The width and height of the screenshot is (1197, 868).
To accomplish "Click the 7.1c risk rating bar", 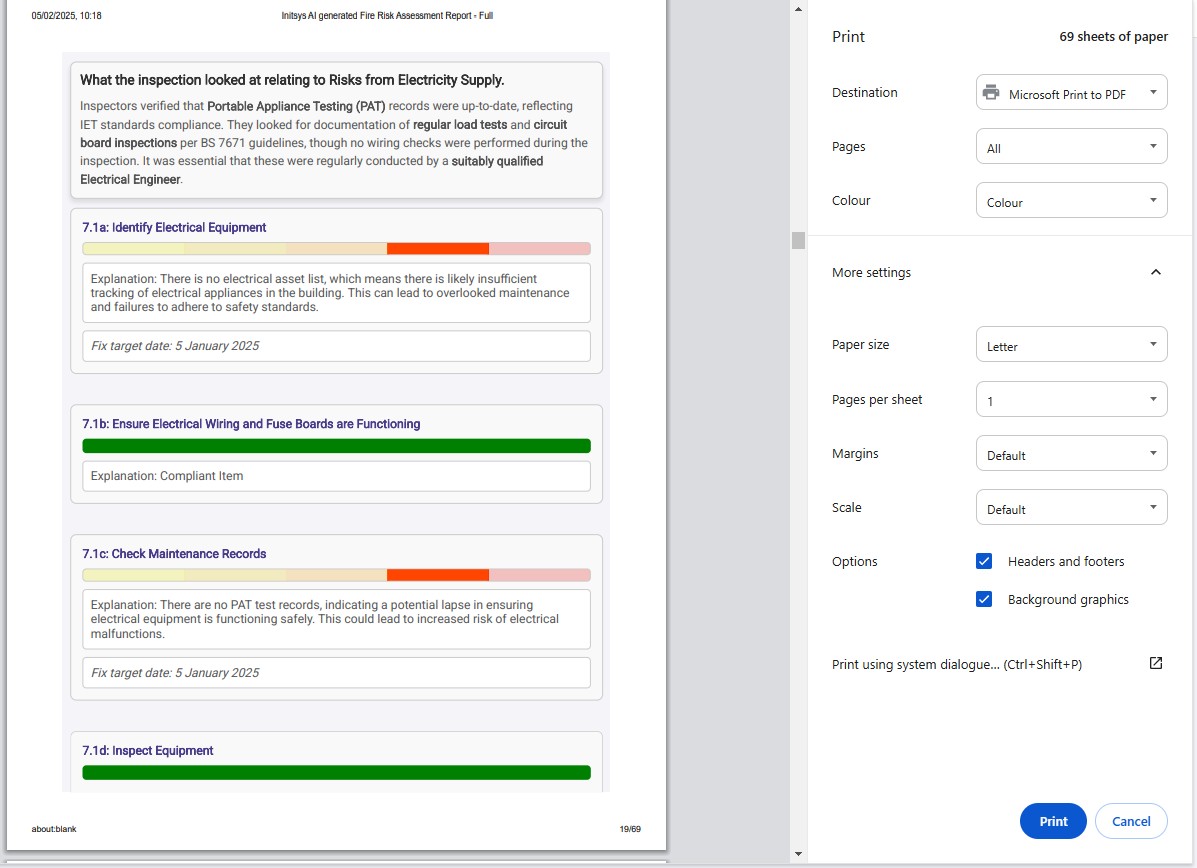I will pyautogui.click(x=336, y=575).
